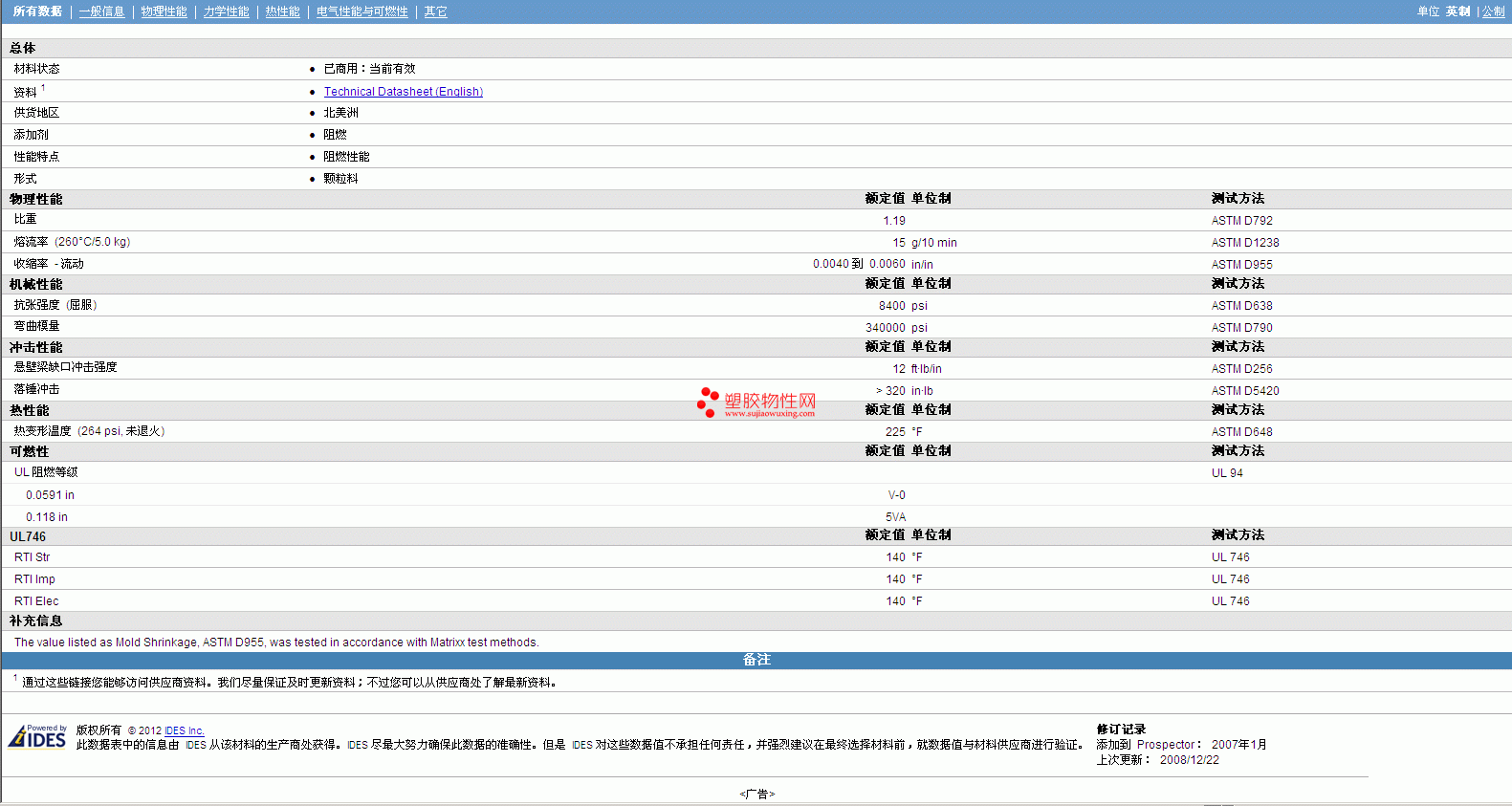Click the 物理性能 section header
The height and width of the screenshot is (806, 1512).
[x=35, y=199]
